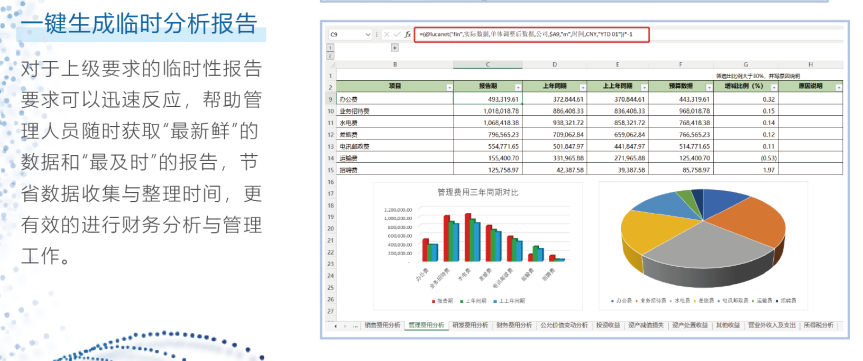Open filter dropdown for 项目 column
The image size is (863, 361).
click(449, 87)
